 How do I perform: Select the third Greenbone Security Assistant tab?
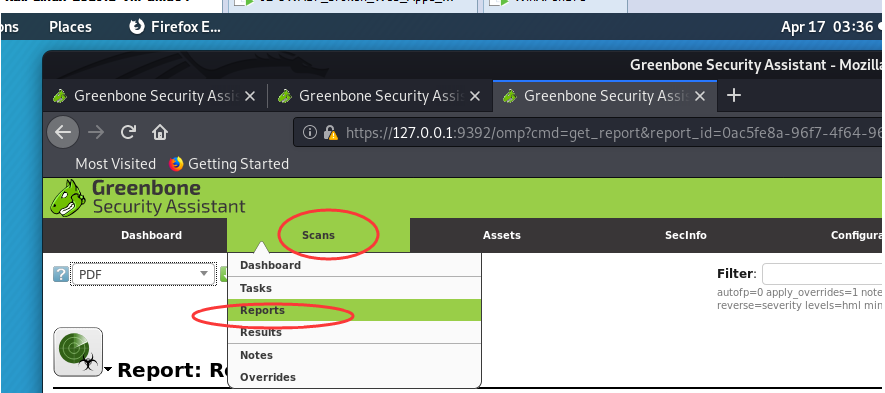(605, 96)
